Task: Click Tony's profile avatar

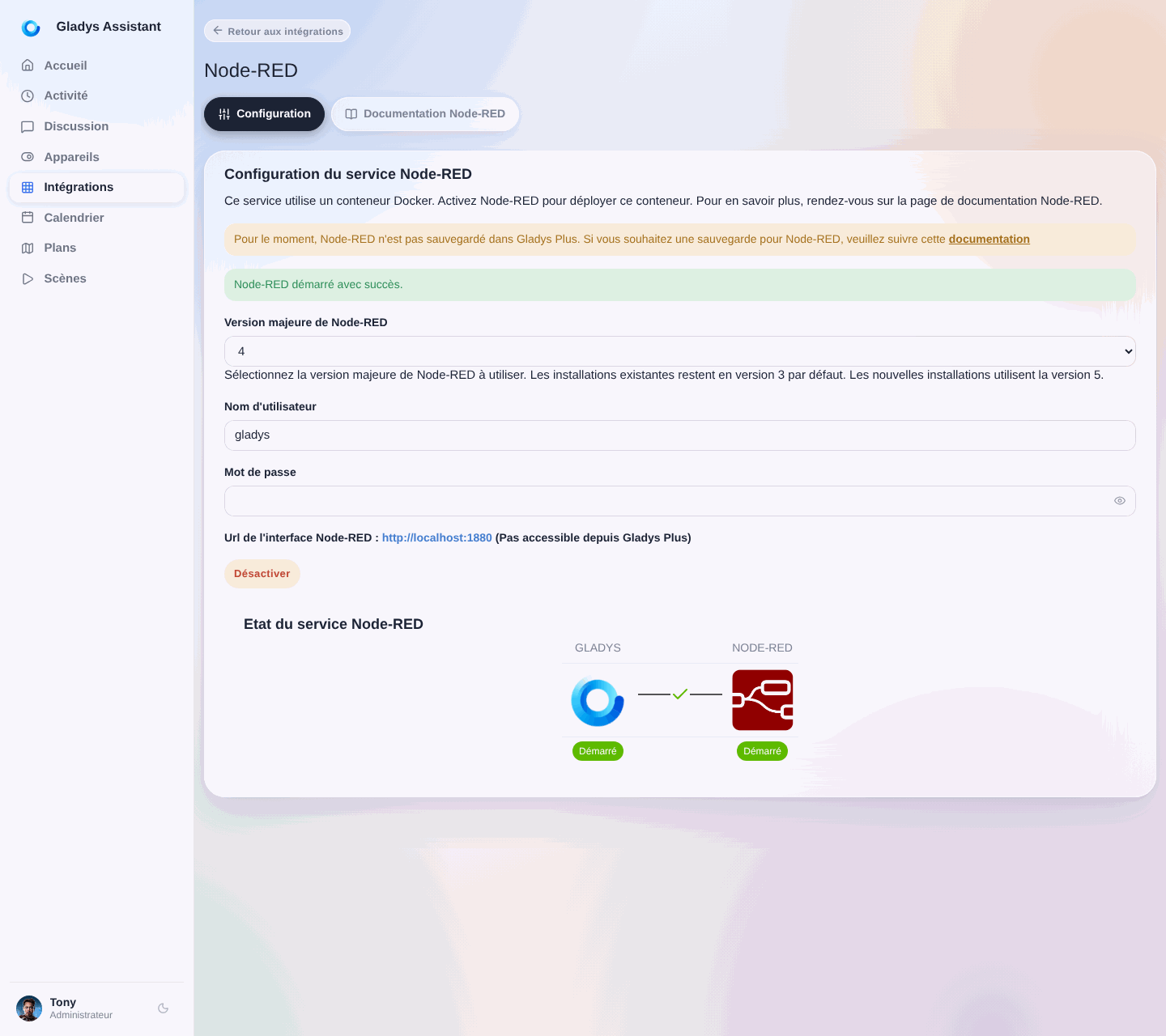Action: click(29, 1008)
